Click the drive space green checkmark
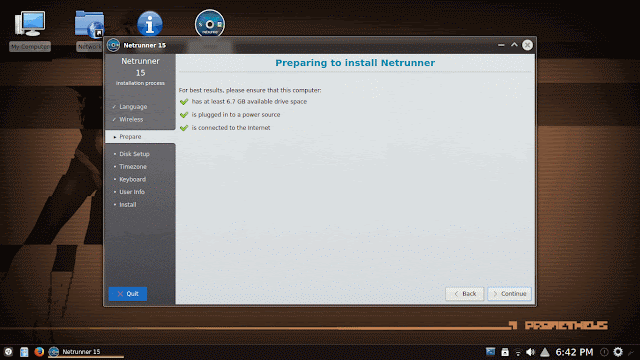Screen dimensions: 640x360 184,102
